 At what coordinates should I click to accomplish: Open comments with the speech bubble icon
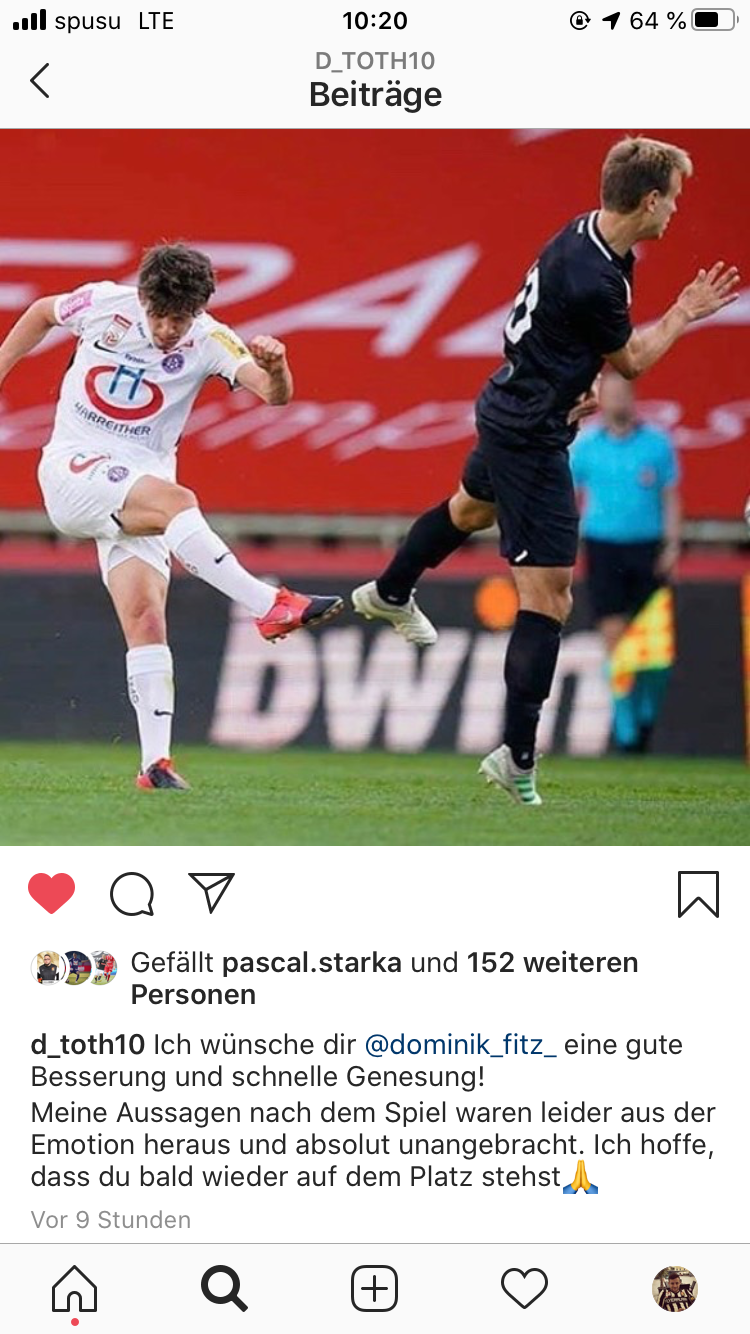[x=132, y=894]
